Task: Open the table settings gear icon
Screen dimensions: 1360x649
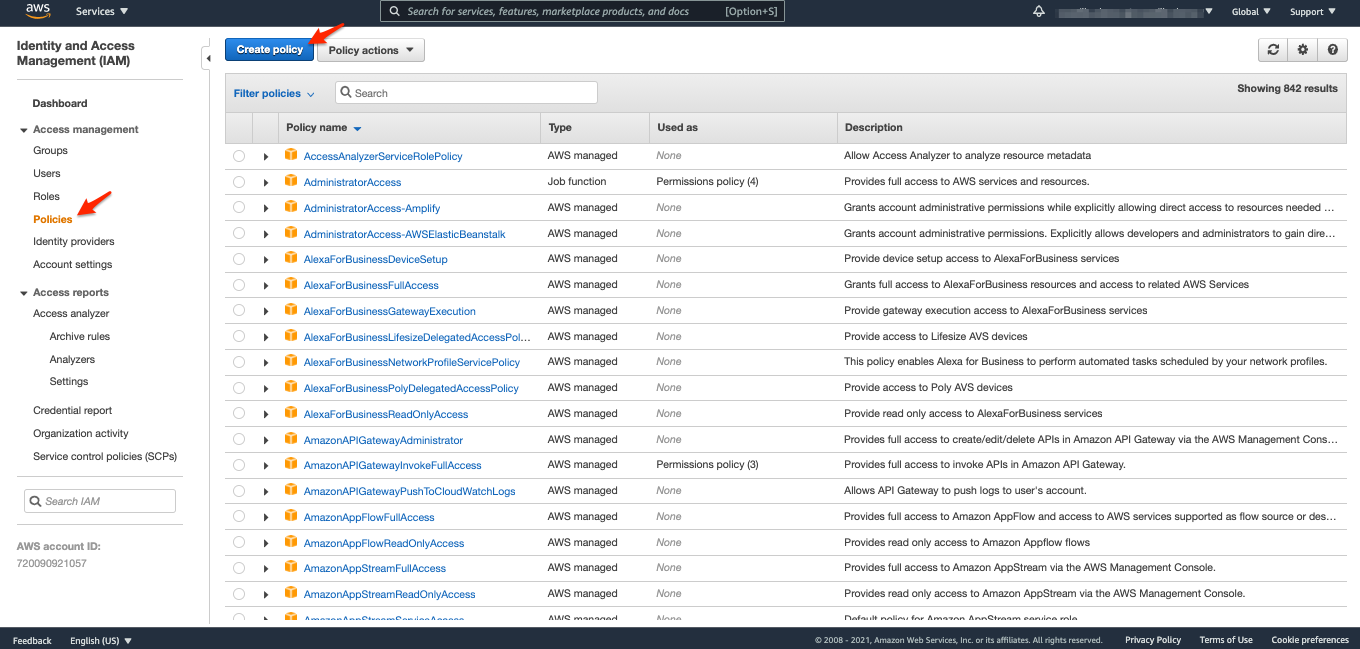Action: click(1302, 50)
